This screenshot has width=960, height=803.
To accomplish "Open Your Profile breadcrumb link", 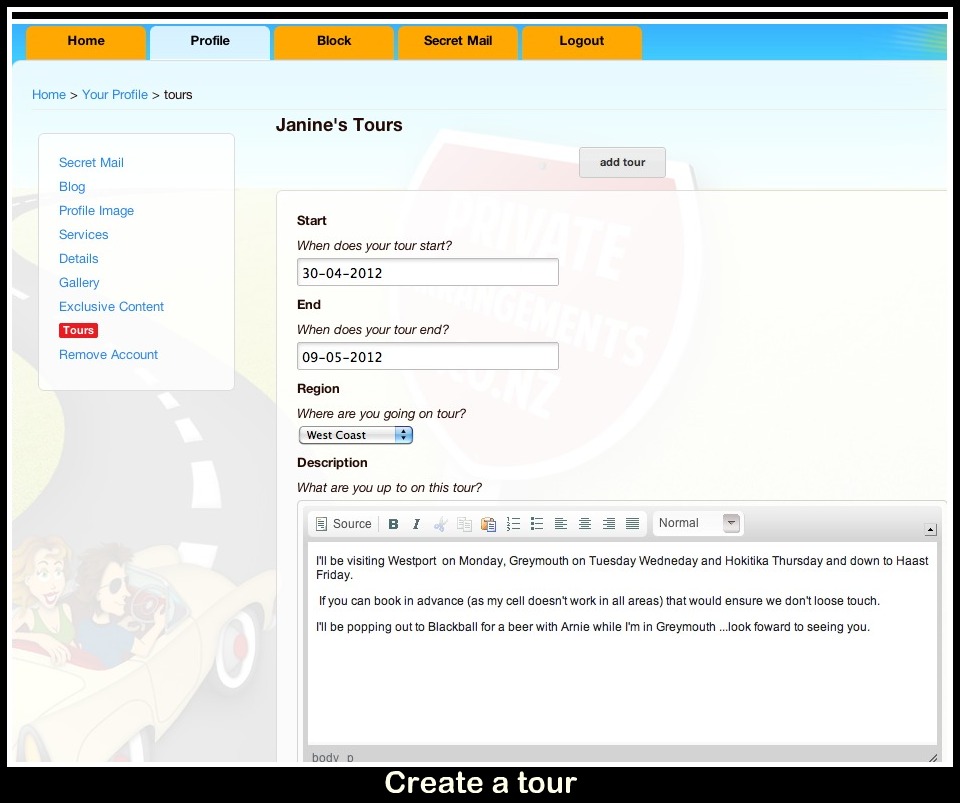I will [x=115, y=95].
